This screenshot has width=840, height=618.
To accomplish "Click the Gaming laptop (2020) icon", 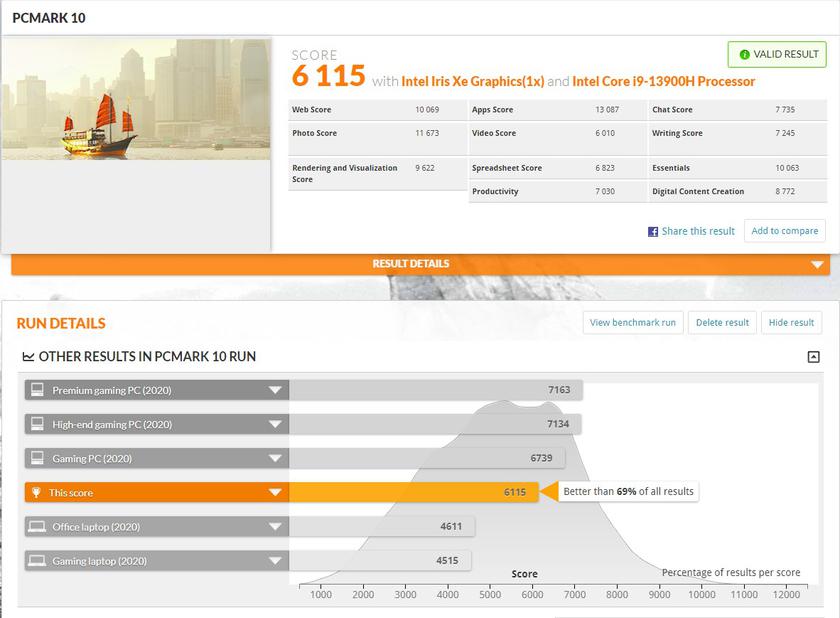I will 37,561.
